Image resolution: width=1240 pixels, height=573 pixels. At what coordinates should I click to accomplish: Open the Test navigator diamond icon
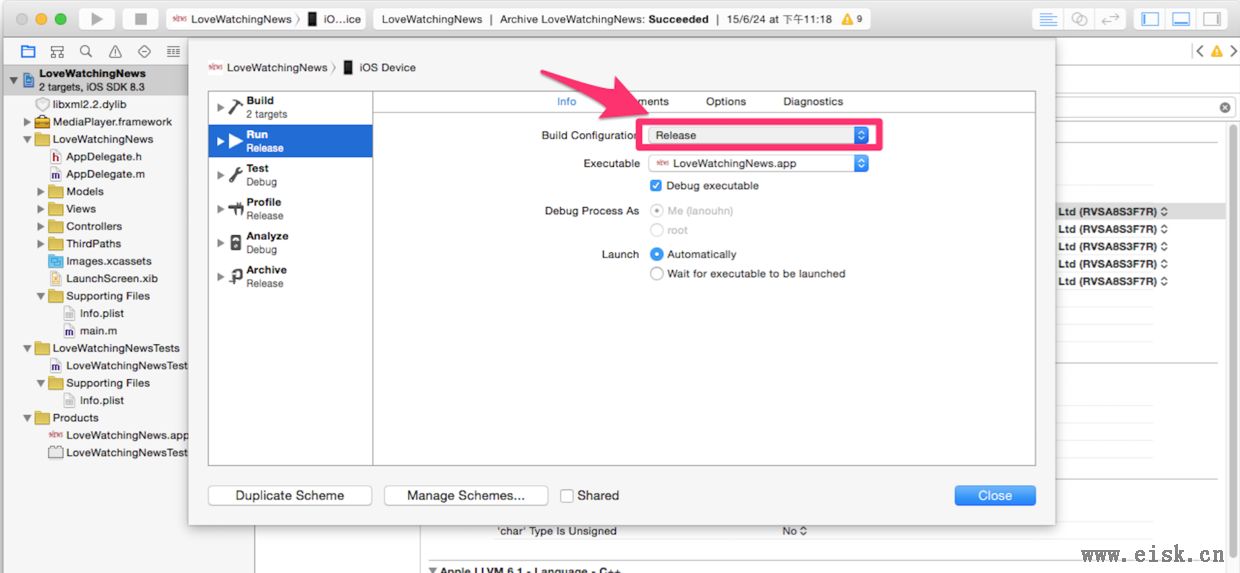pos(144,51)
